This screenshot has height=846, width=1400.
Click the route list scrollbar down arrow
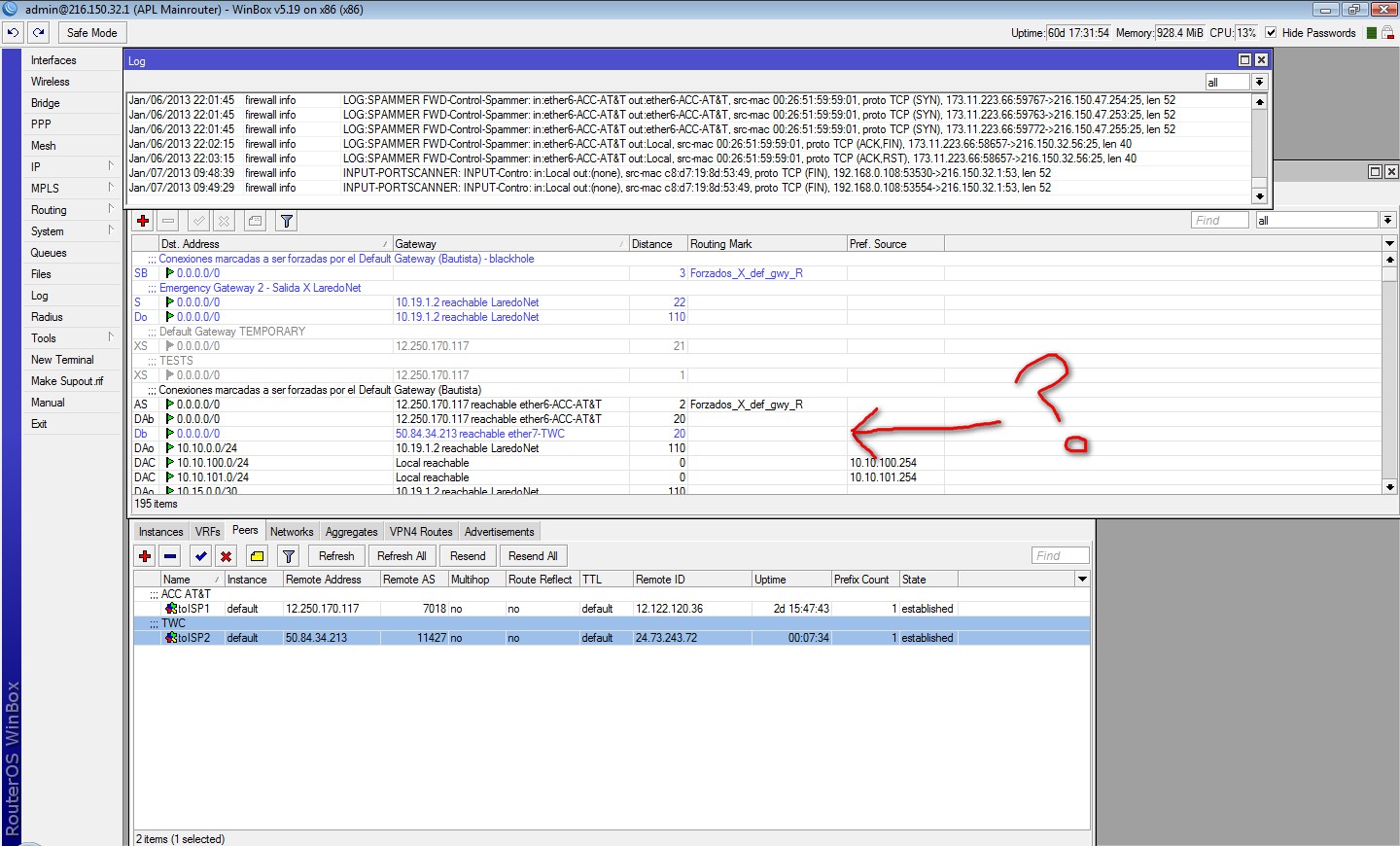click(x=1389, y=486)
